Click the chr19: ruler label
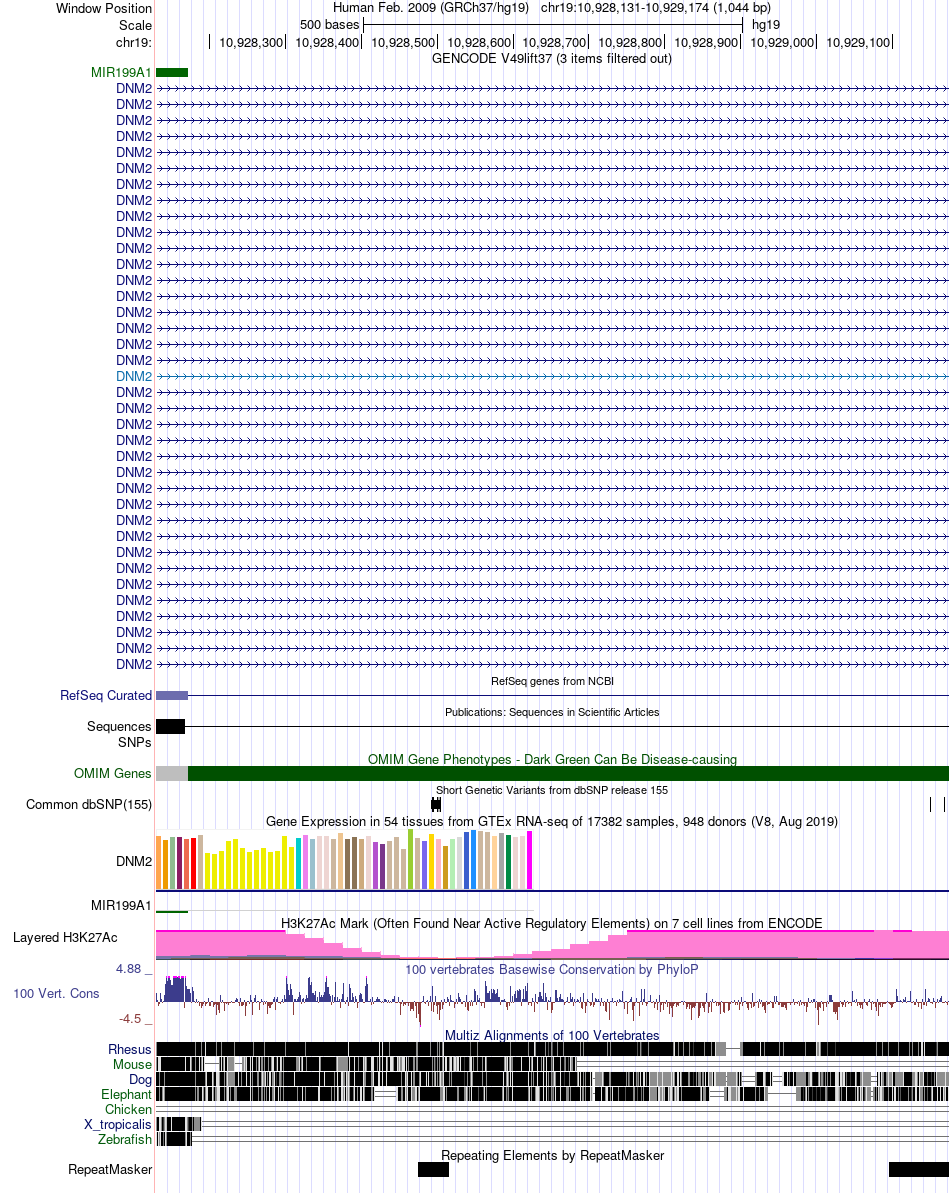Viewport: 950px width, 1193px height. [x=134, y=43]
